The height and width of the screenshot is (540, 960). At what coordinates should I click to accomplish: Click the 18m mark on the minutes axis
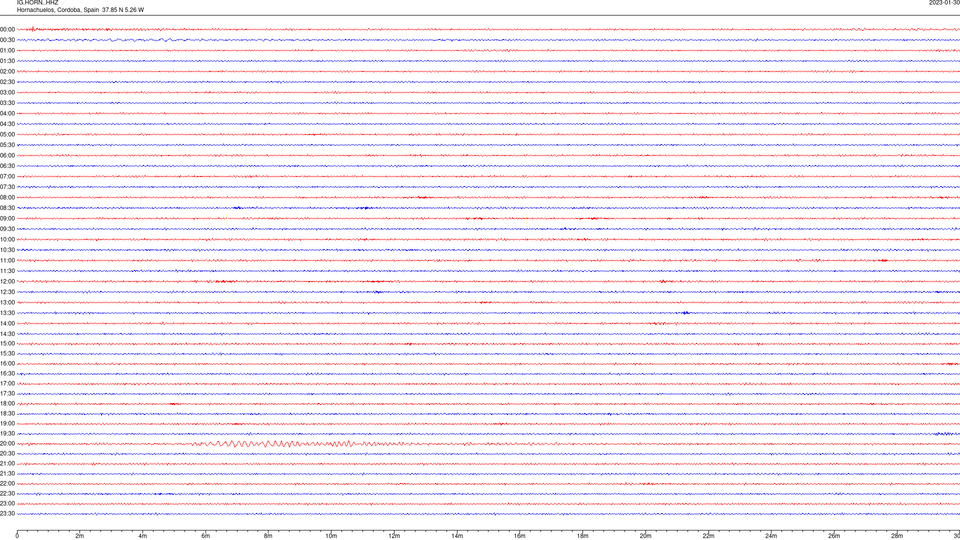582,536
